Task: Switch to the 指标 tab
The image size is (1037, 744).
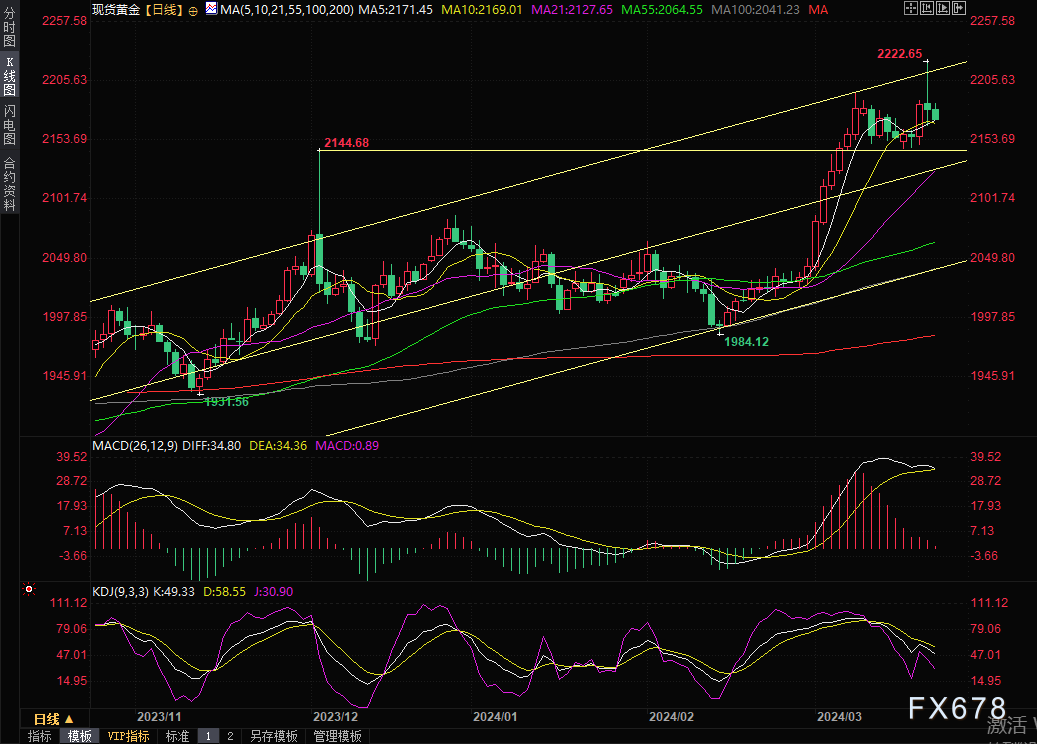Action: [40, 736]
